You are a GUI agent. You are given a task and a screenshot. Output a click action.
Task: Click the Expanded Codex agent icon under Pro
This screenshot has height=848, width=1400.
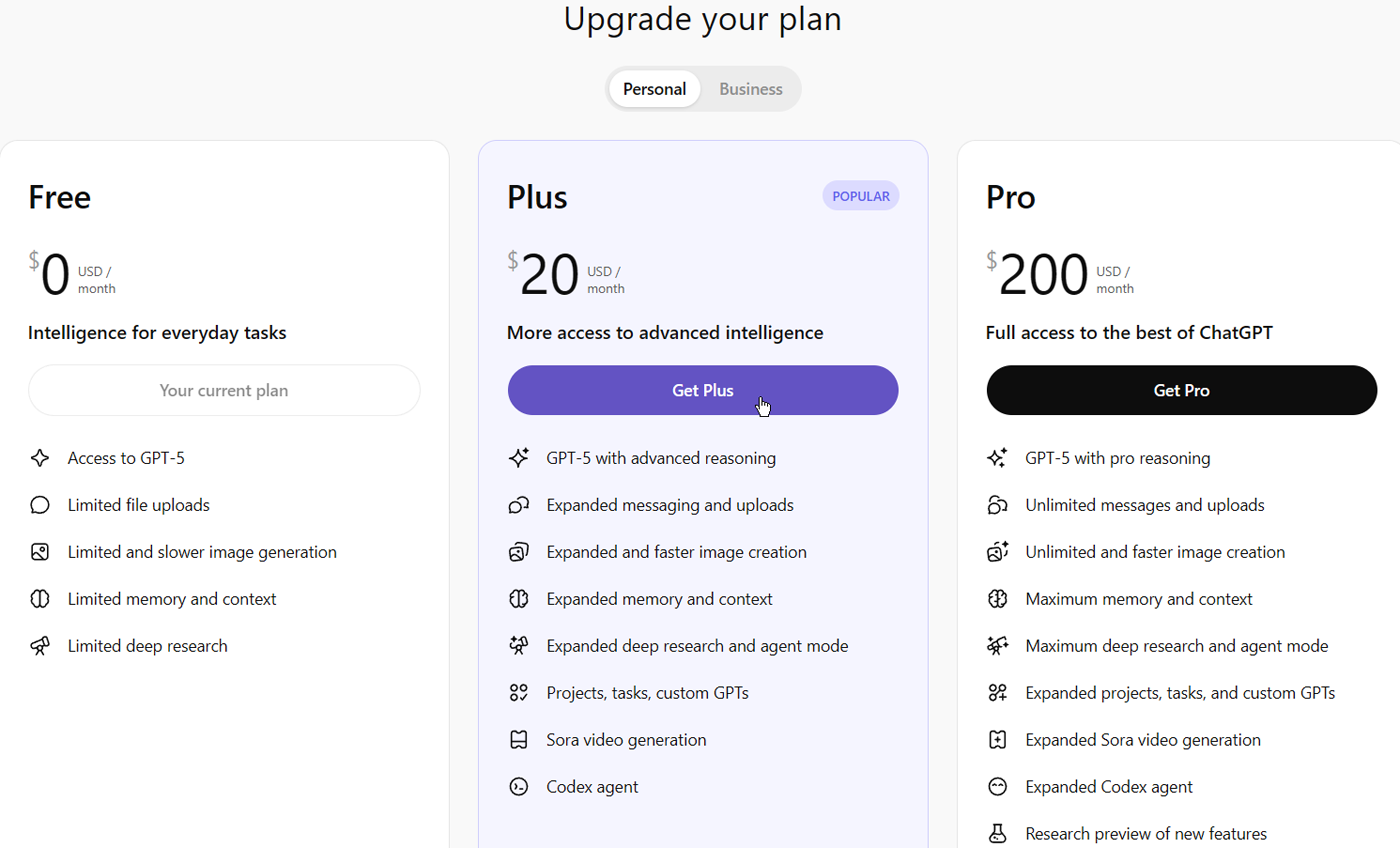click(997, 786)
